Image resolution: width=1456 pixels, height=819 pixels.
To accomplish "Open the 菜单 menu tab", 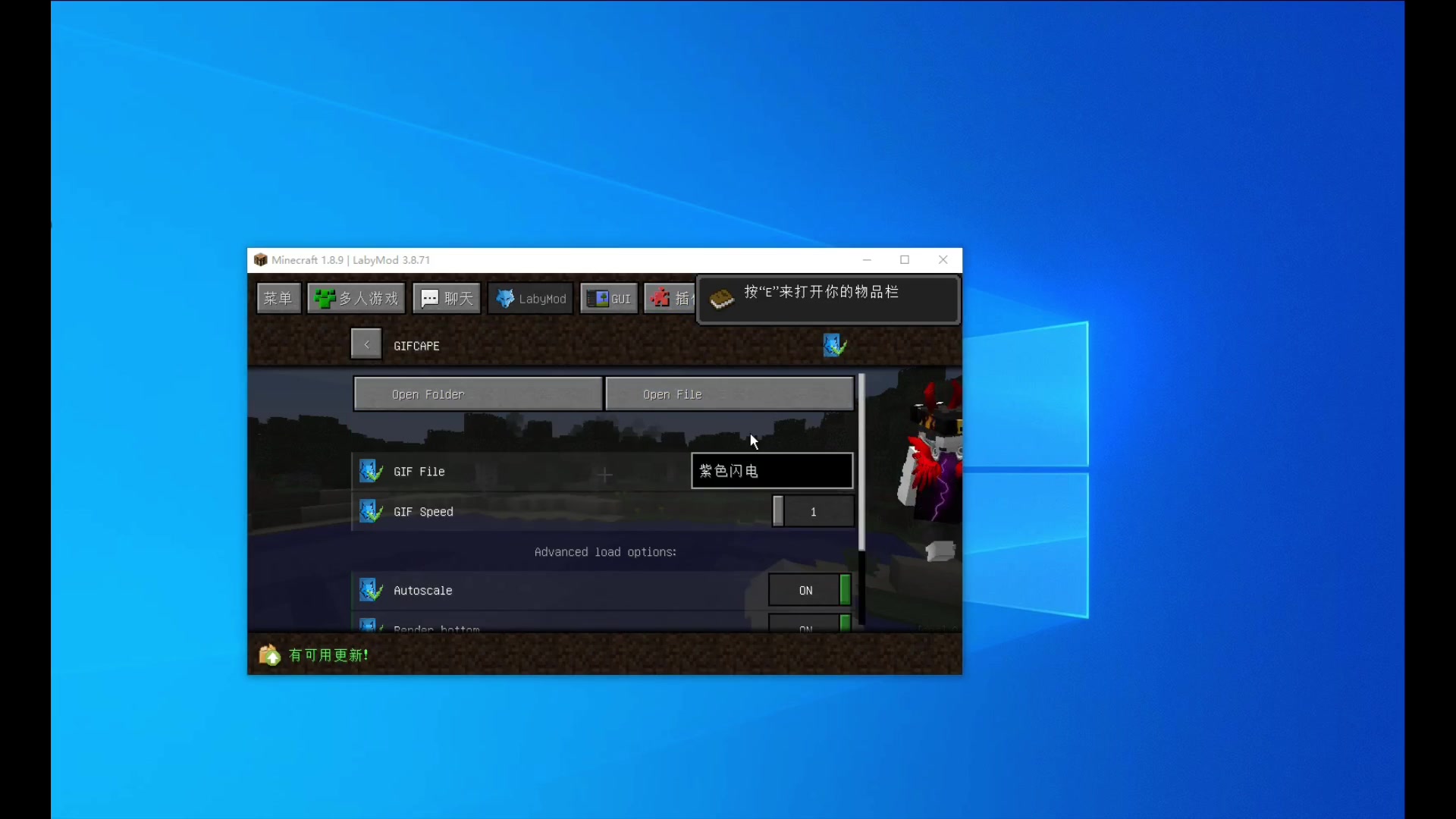I will (278, 298).
